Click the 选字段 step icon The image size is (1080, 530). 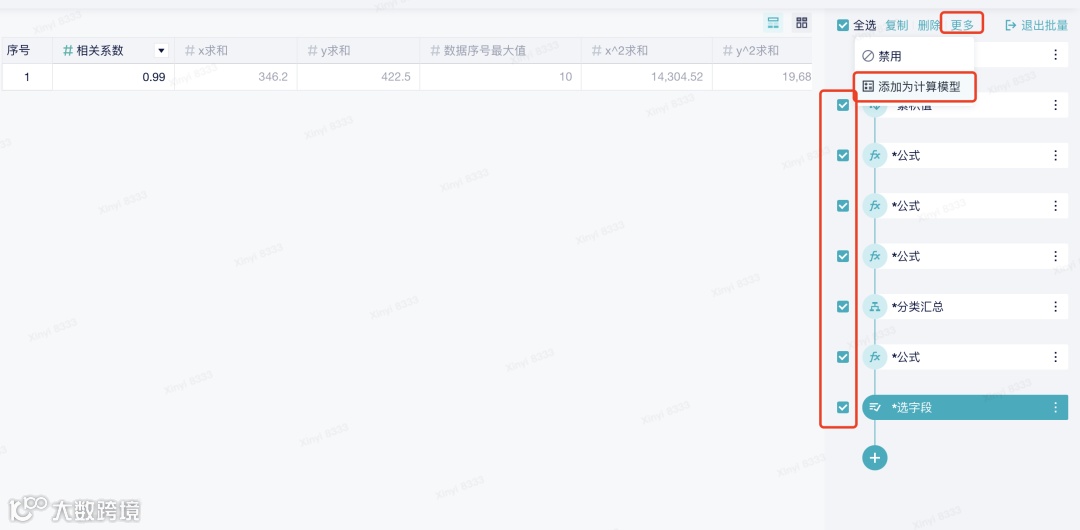coord(875,407)
